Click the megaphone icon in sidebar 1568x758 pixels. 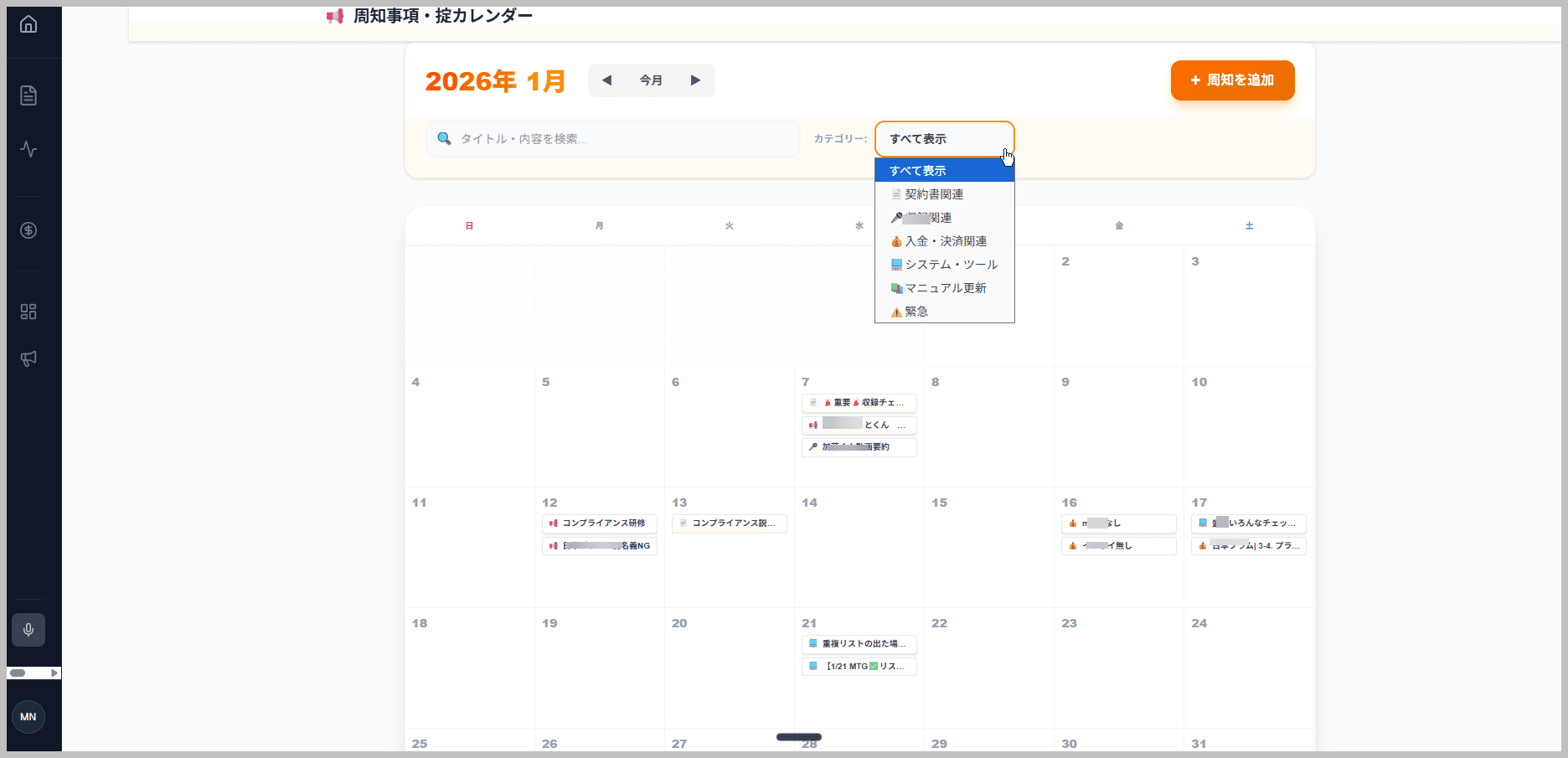28,358
